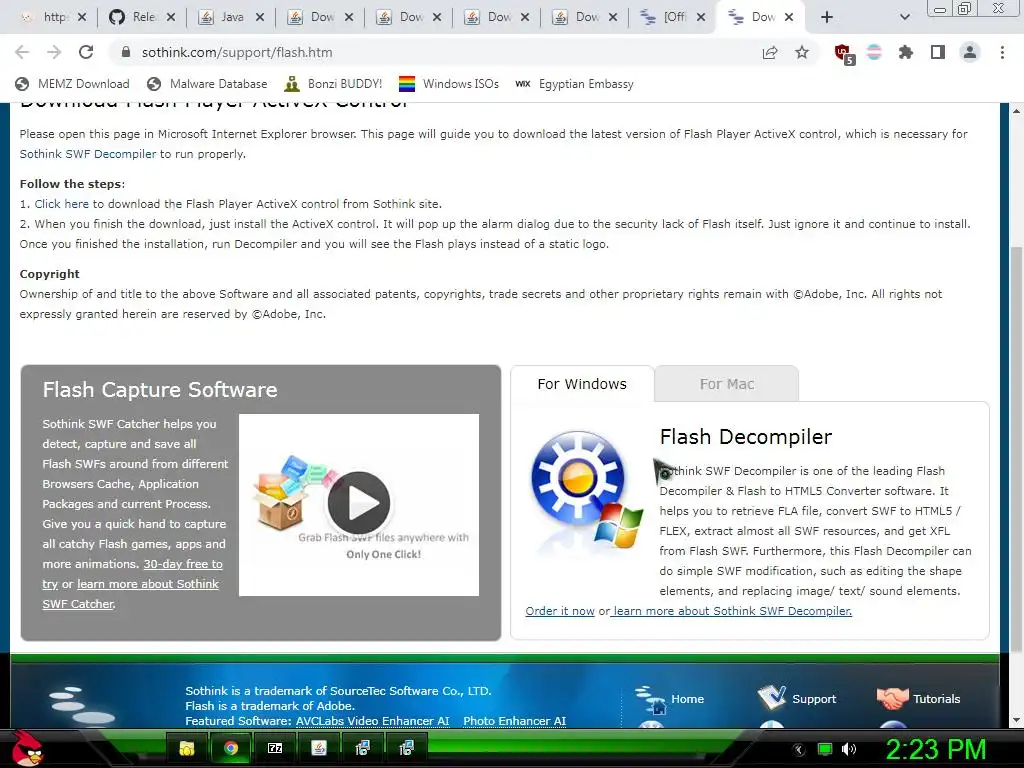Click the forward navigation arrow
Viewport: 1024px width, 768px height.
coord(54,52)
